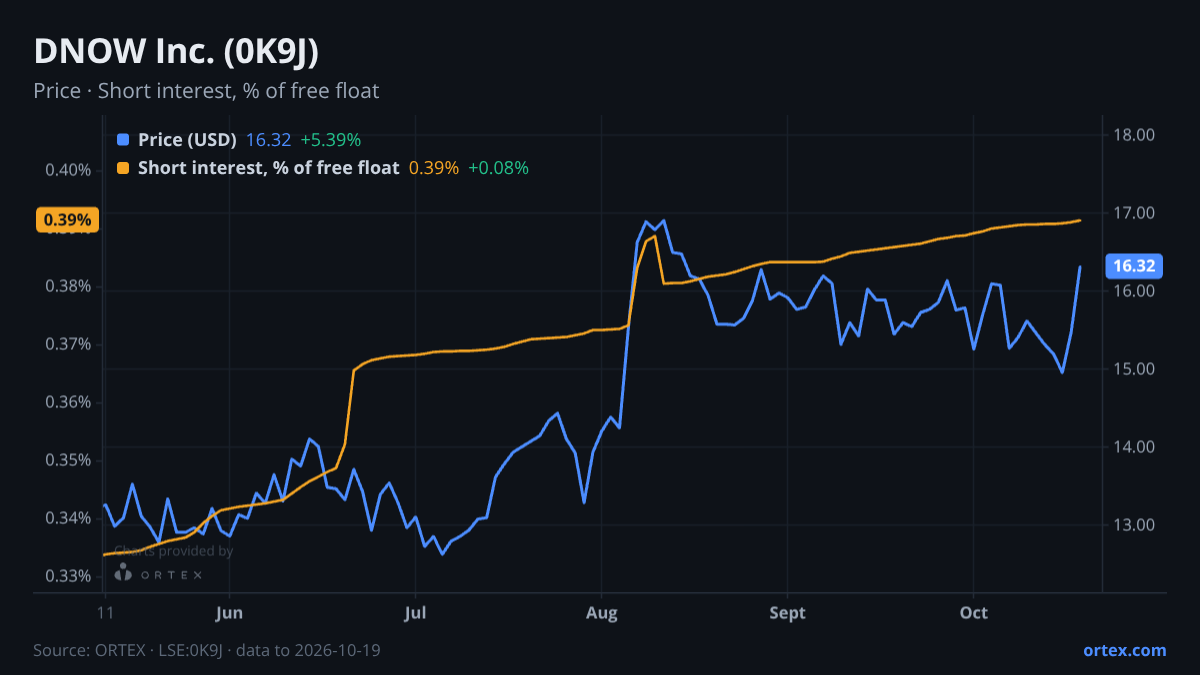Image resolution: width=1200 pixels, height=675 pixels.
Task: Click the Oct x-axis label
Action: [x=973, y=613]
